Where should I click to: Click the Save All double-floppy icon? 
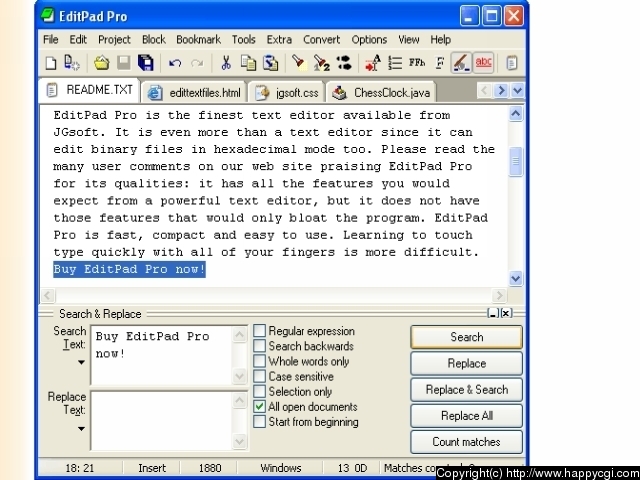pyautogui.click(x=145, y=63)
